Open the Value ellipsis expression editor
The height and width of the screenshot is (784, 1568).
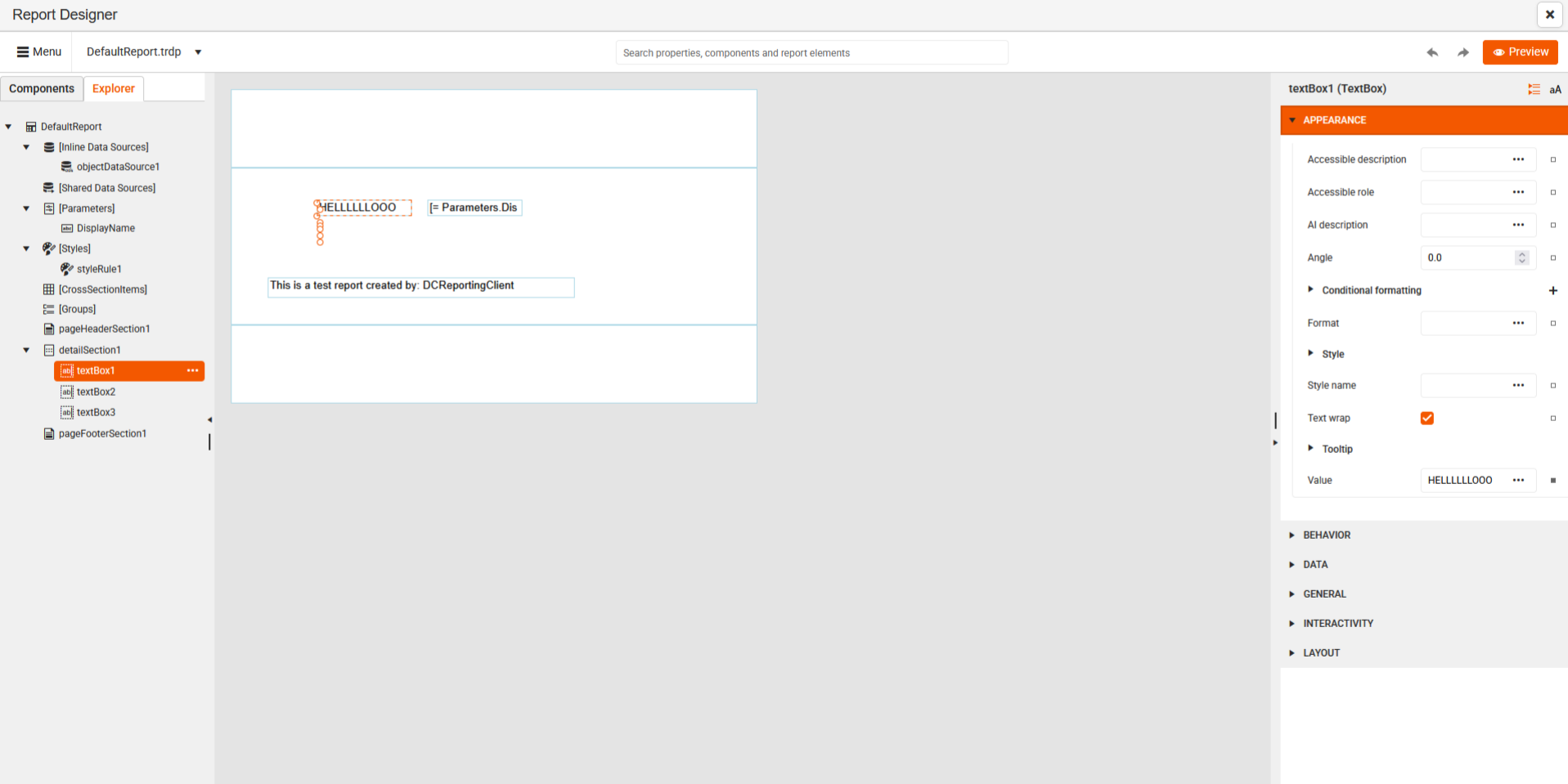(1518, 480)
